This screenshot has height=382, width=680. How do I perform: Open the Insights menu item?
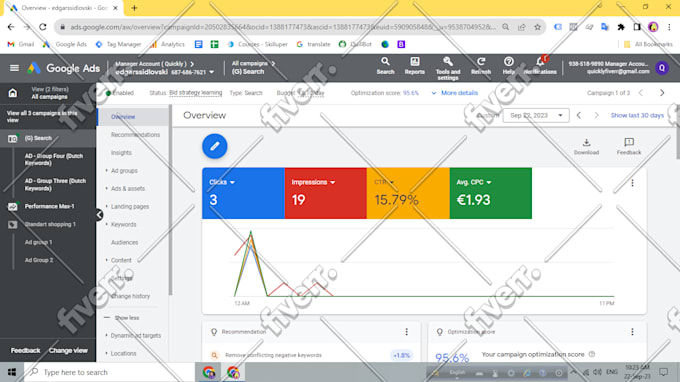point(121,153)
